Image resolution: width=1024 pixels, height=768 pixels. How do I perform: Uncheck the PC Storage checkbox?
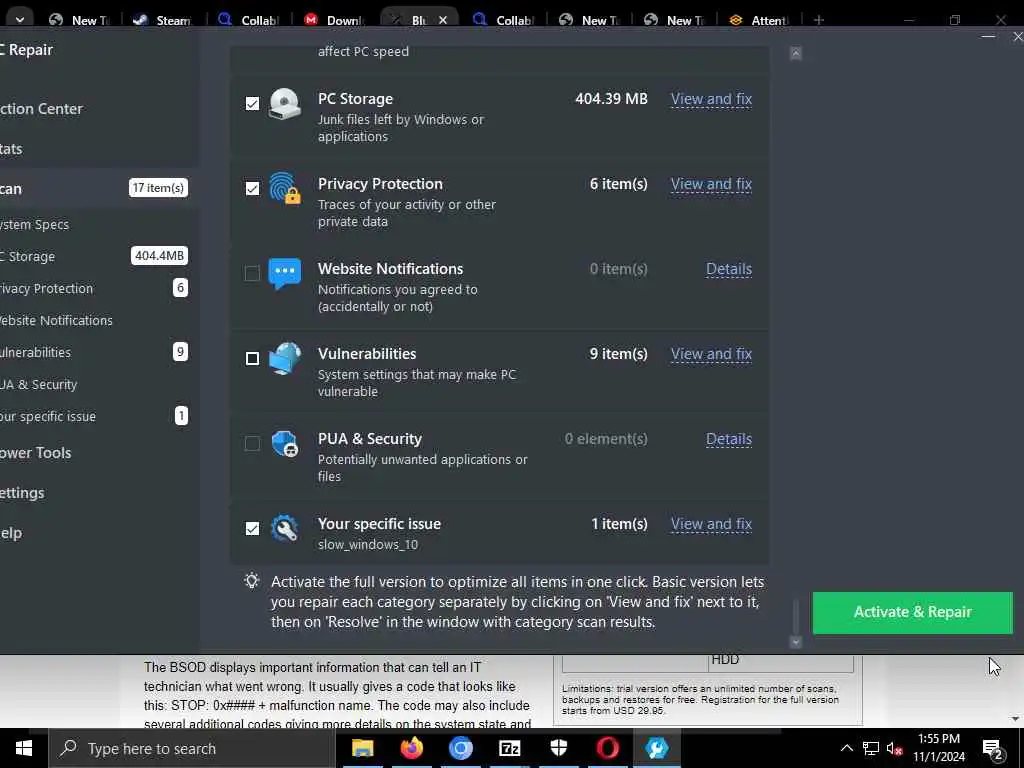tap(252, 103)
